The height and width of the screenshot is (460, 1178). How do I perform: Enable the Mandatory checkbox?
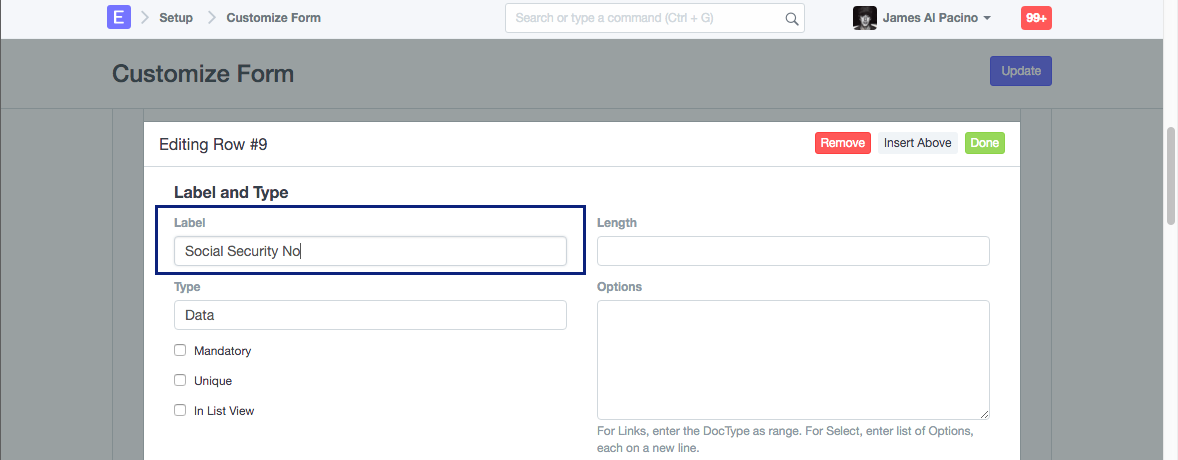pos(180,351)
